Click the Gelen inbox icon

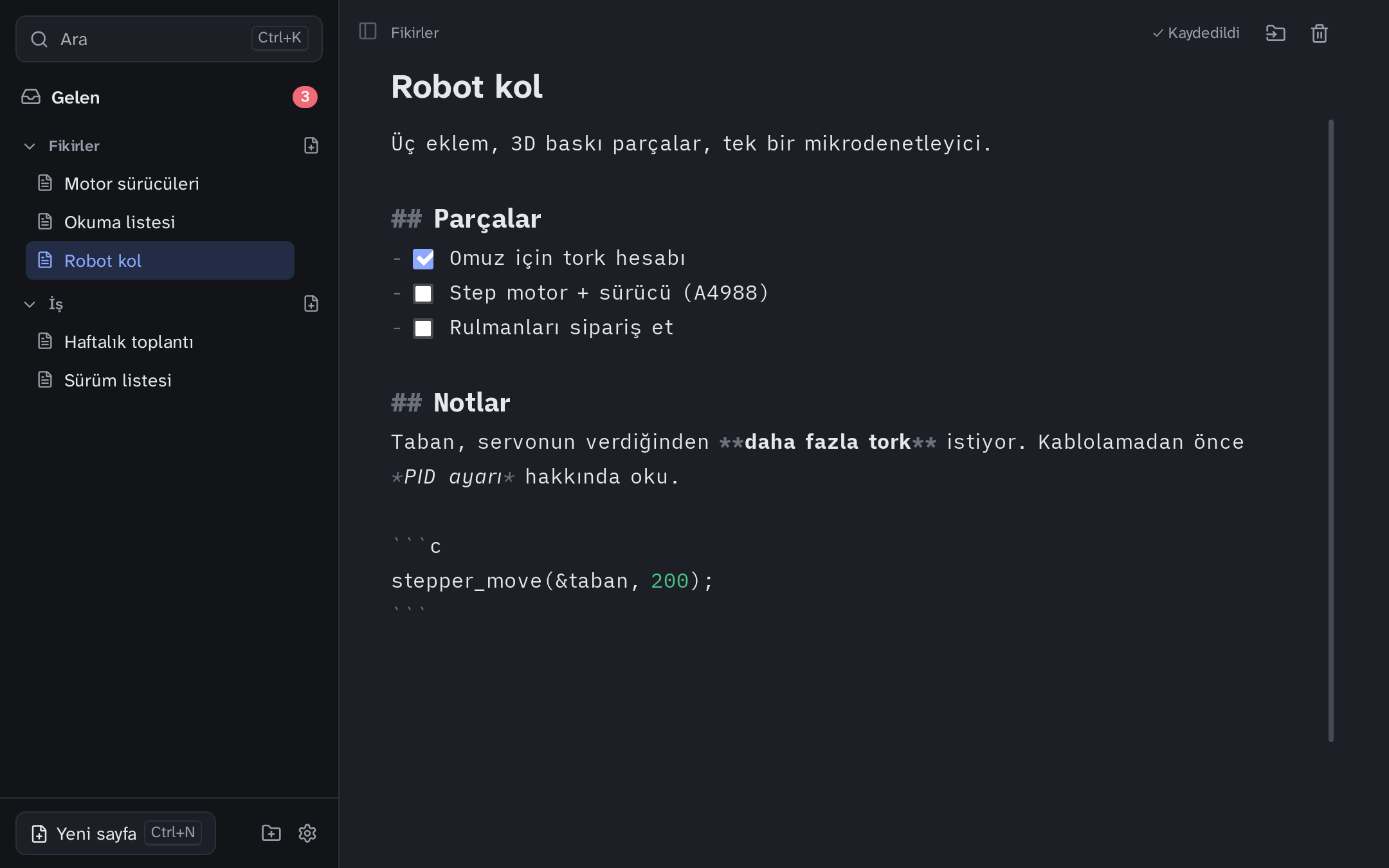click(31, 97)
